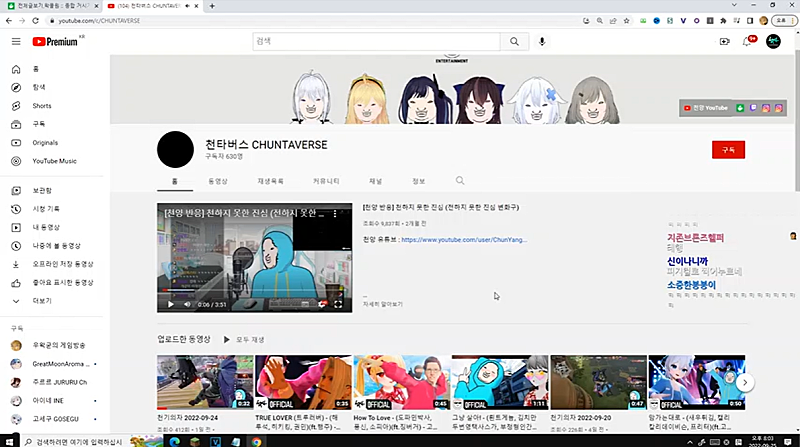Open the Twitch link in the banner
This screenshot has height=447, width=800.
tap(752, 107)
